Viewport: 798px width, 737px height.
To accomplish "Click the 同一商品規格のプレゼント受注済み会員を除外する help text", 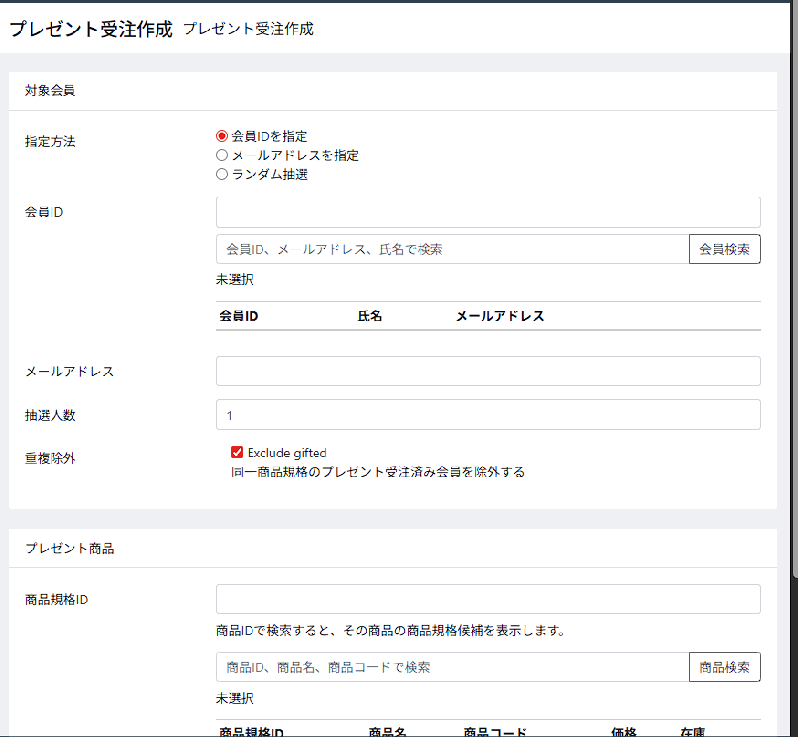I will pos(378,472).
